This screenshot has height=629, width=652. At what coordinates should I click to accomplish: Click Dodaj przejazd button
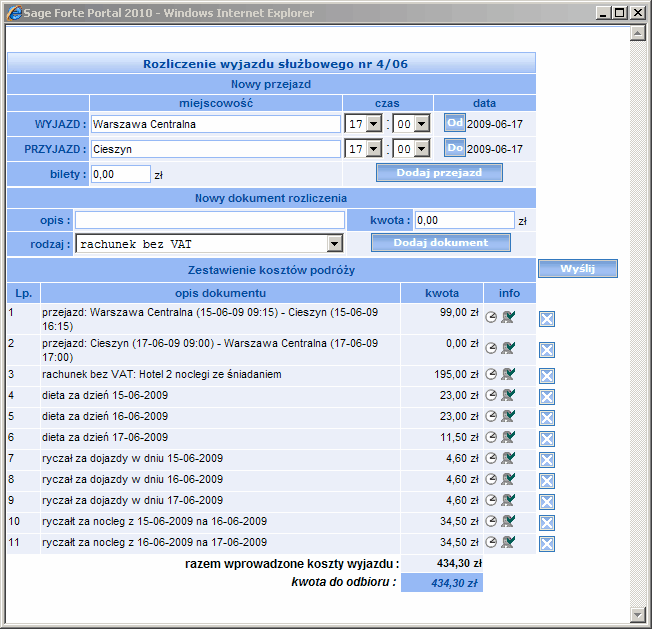439,173
